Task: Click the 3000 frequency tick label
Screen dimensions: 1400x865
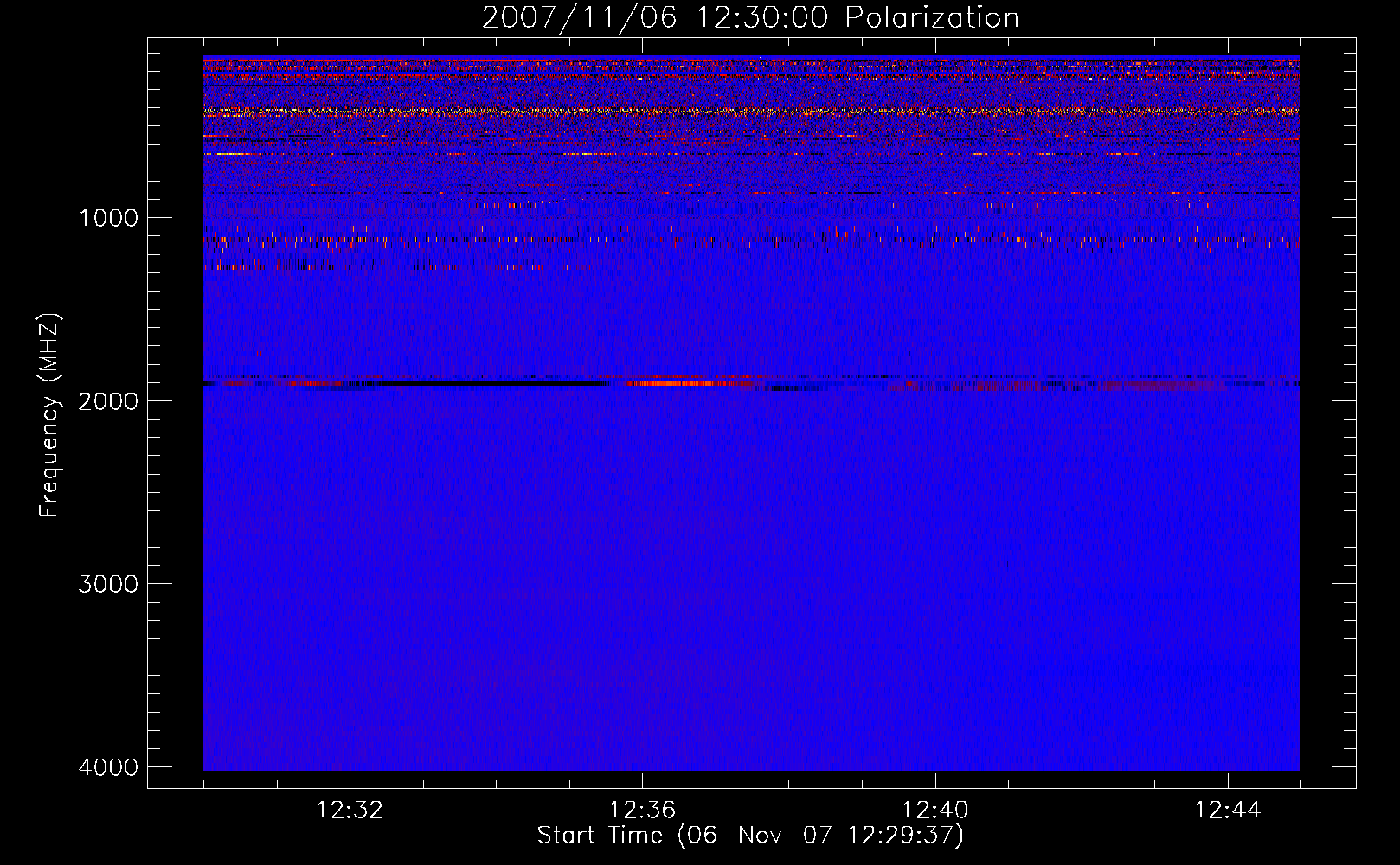Action: [x=108, y=584]
